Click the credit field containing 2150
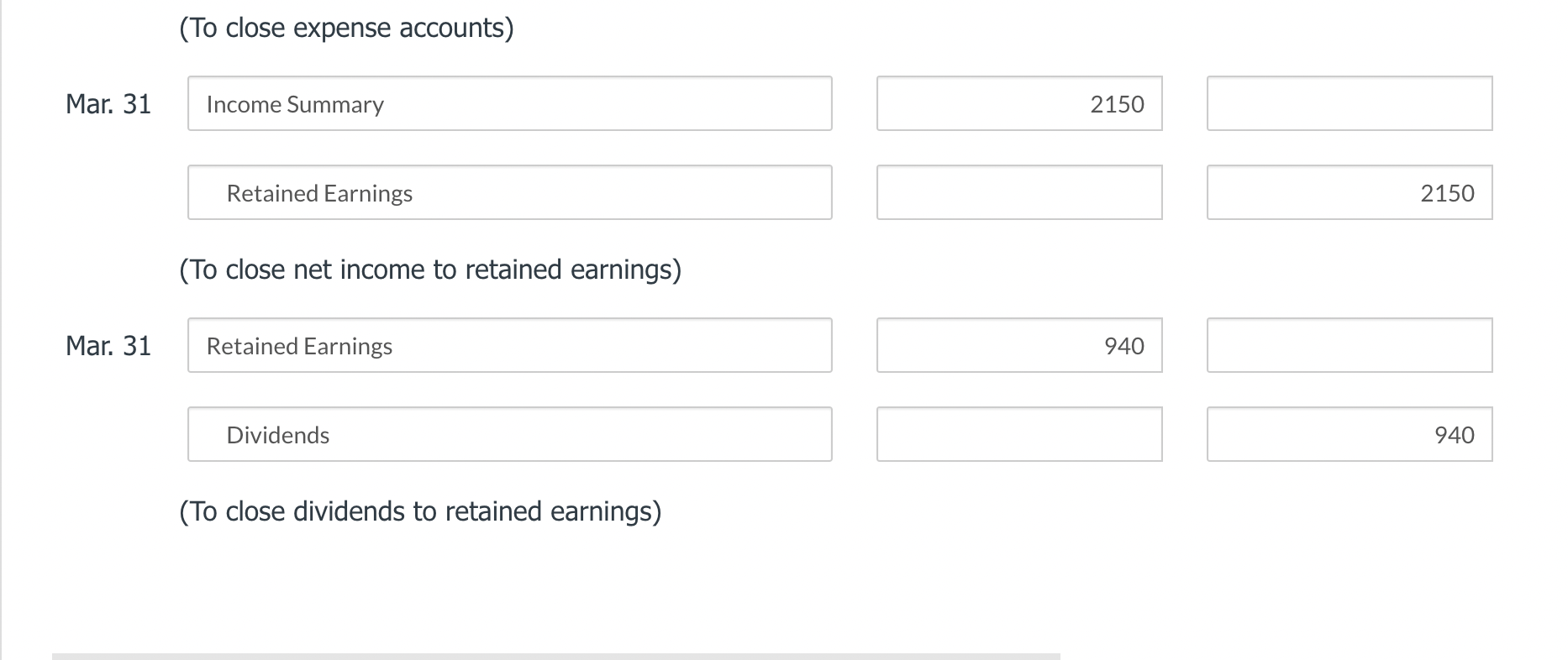 click(1349, 193)
